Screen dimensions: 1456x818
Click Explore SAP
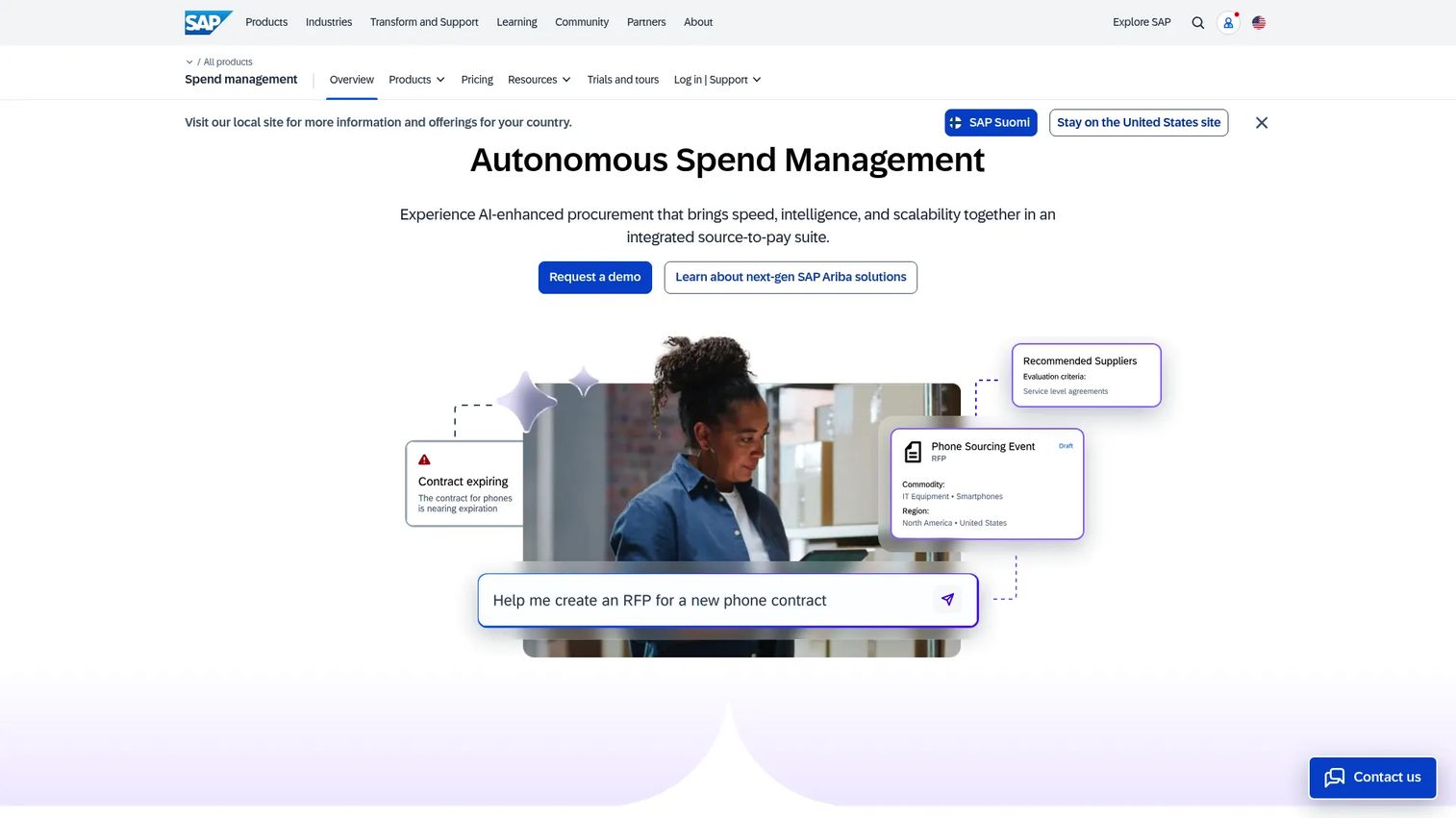point(1142,22)
